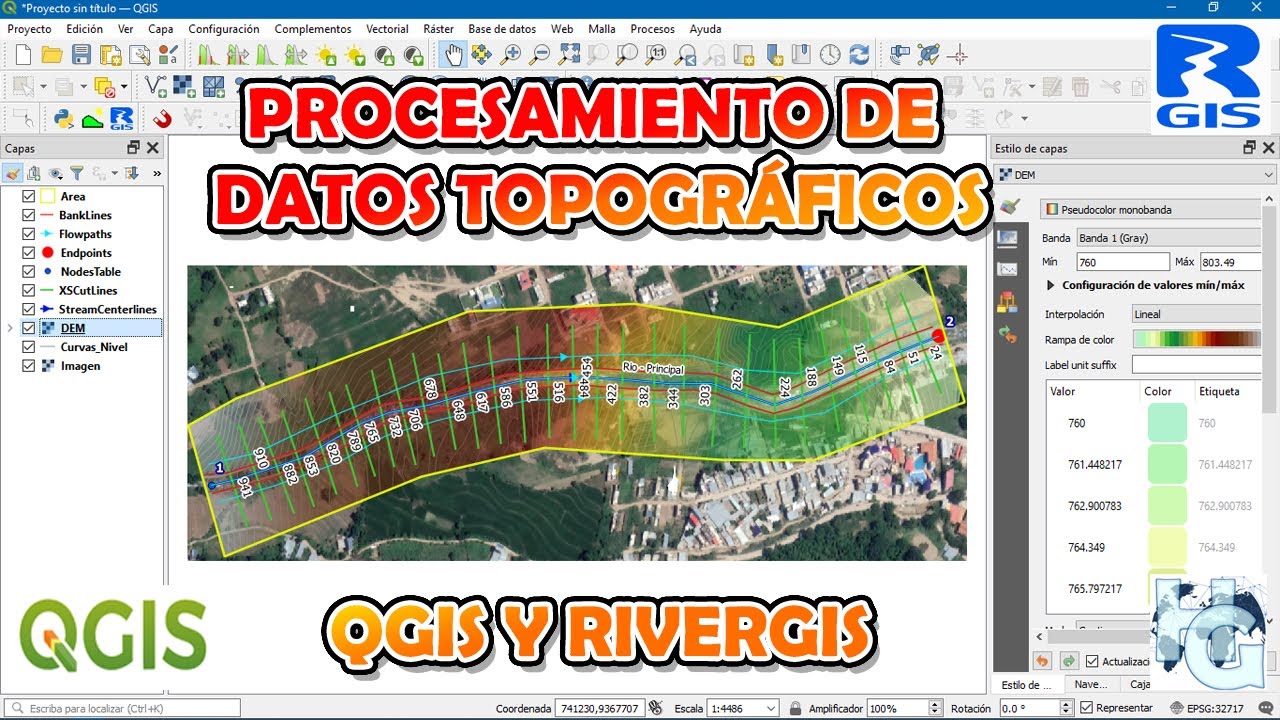Click the Add Vector Layer icon
This screenshot has height=720, width=1280.
155,87
